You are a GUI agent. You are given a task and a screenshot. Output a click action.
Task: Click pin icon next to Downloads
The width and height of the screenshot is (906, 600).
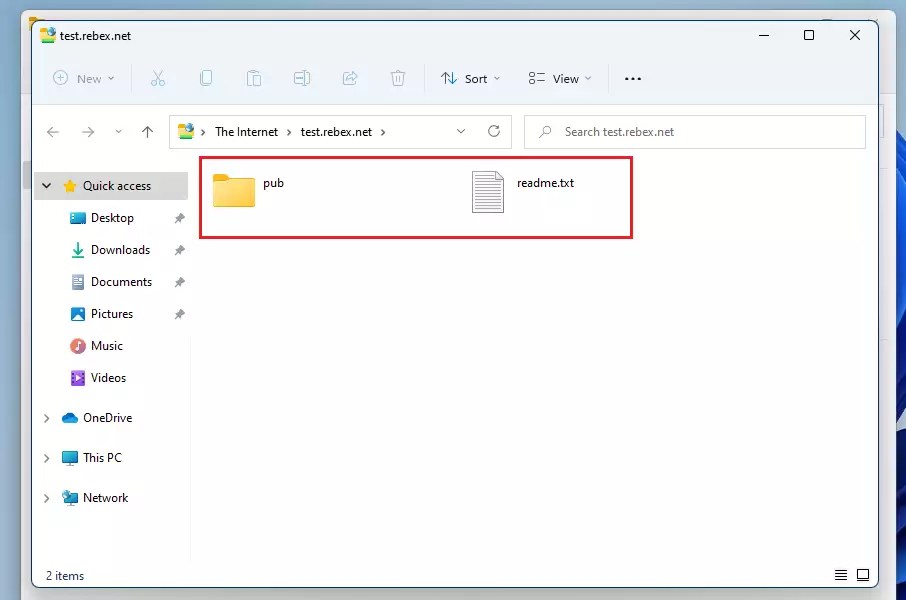(180, 250)
